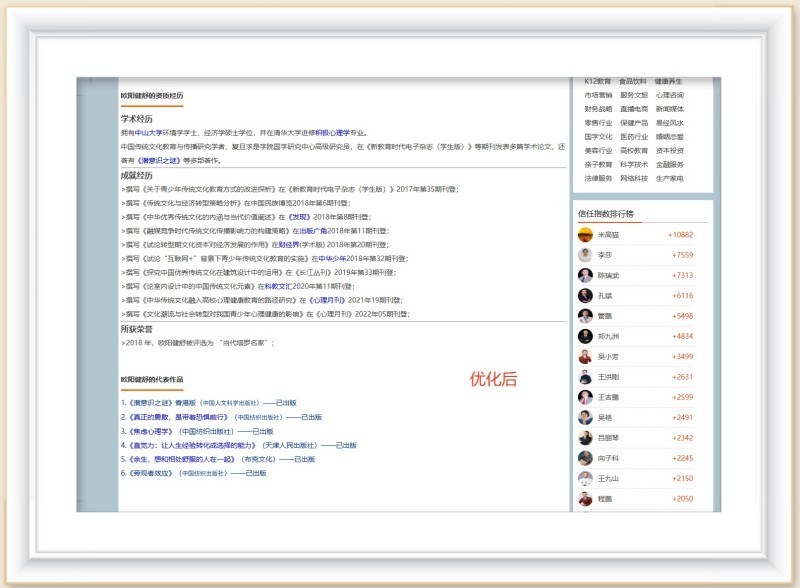Image resolution: width=800 pixels, height=588 pixels.
Task: Open the 法律服务 category link
Action: point(598,178)
